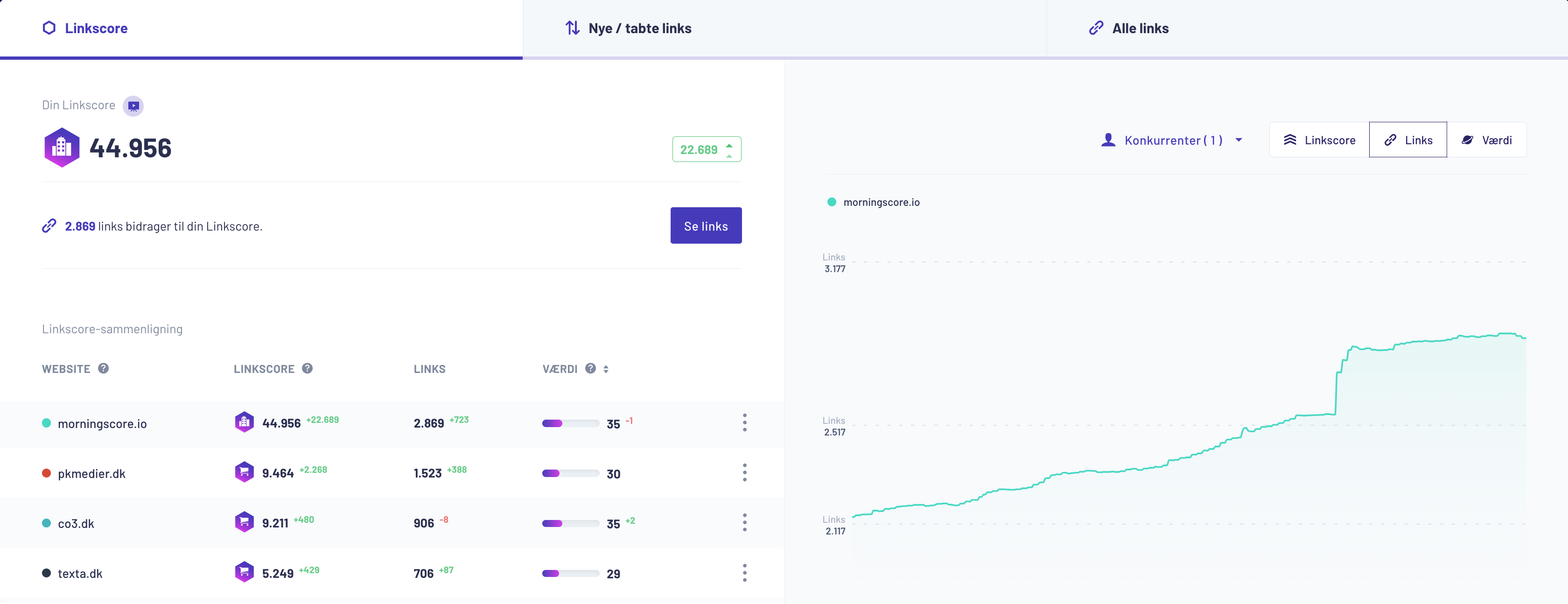Show help for LINKSCORE column
Screen dimensions: 1568x604
coord(308,368)
